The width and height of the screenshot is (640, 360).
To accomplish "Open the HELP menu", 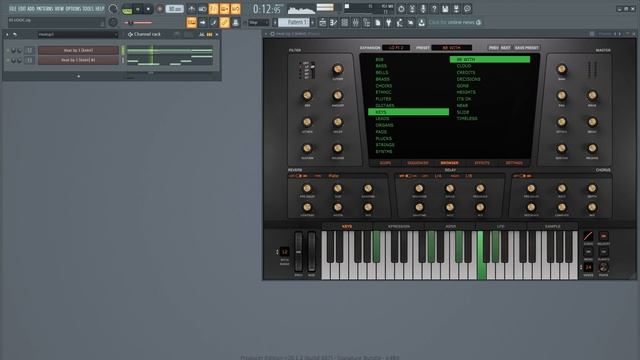I will [x=100, y=9].
